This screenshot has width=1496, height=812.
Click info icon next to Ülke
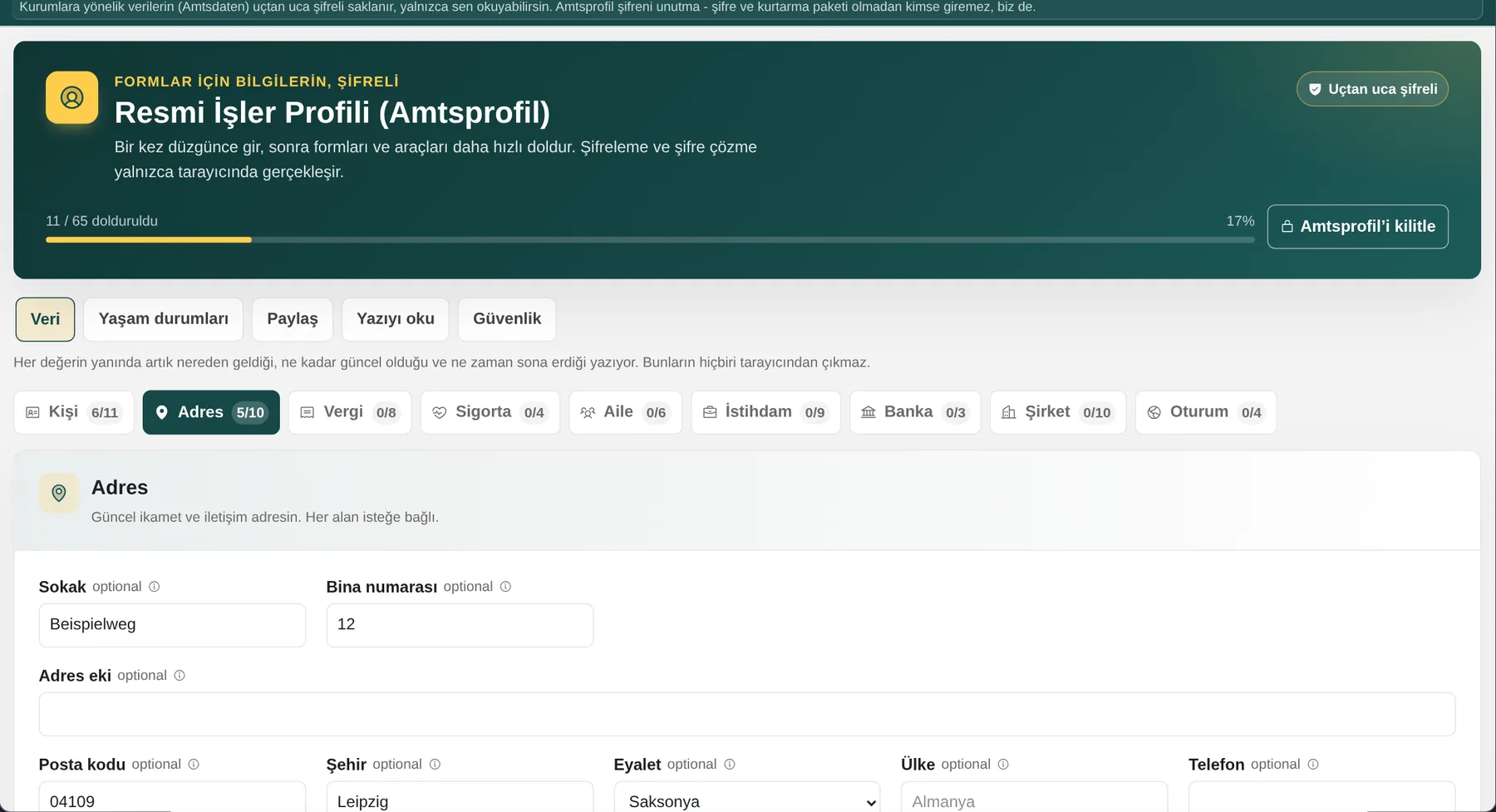[1003, 765]
